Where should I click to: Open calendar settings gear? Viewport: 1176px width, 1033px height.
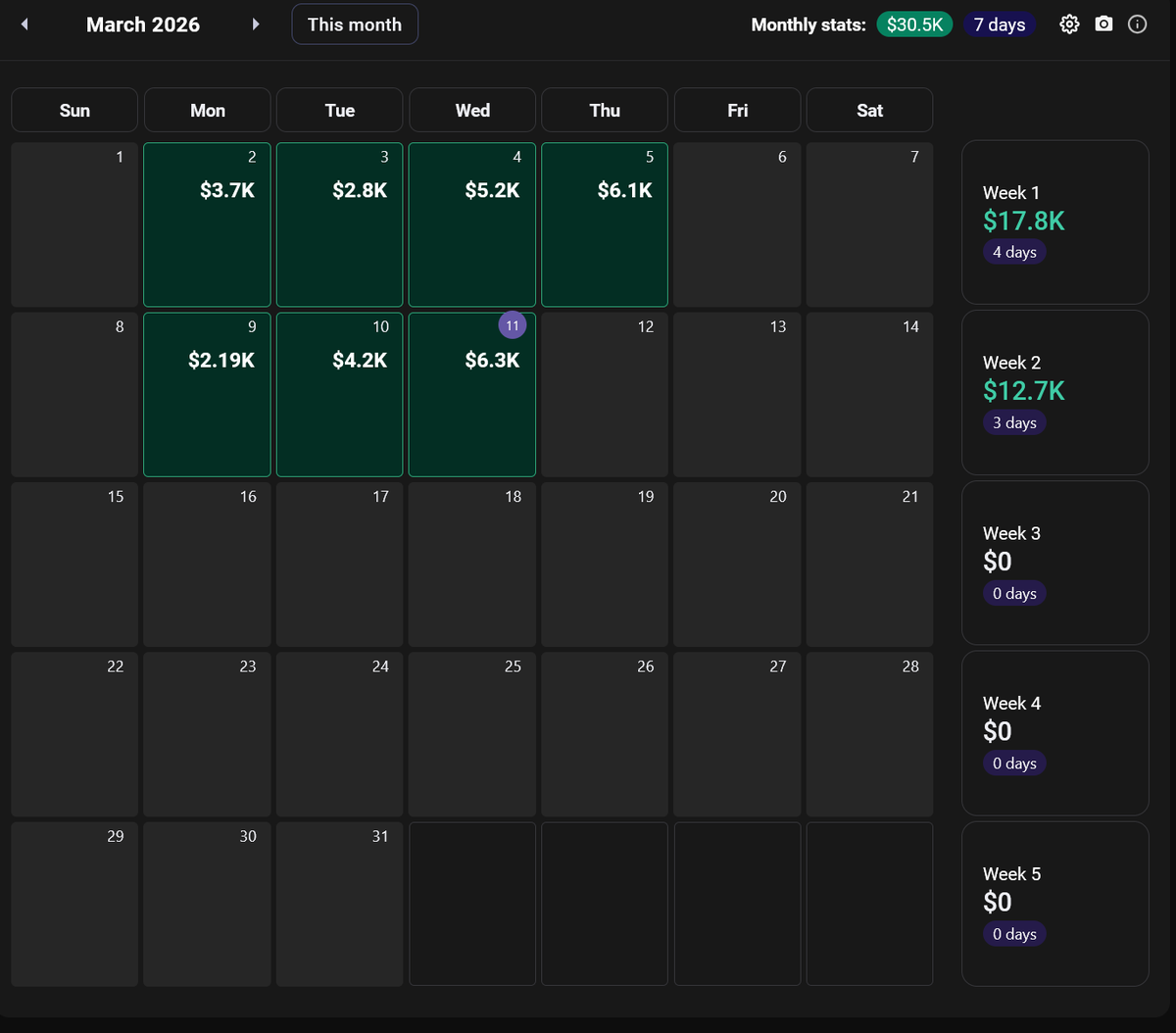[1069, 25]
